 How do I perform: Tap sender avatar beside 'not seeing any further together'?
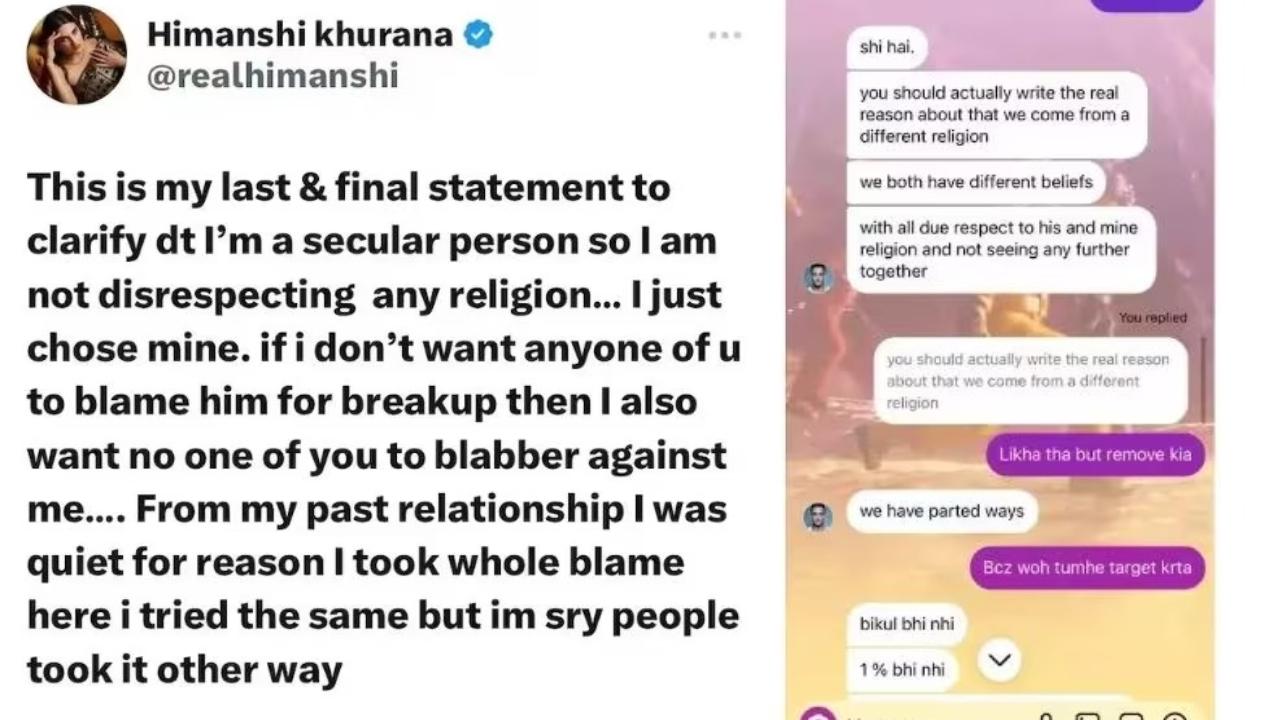[x=819, y=277]
